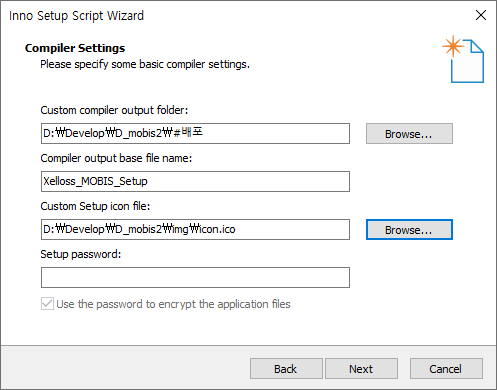Focus the custom compiler output folder field
The width and height of the screenshot is (497, 390).
click(195, 134)
